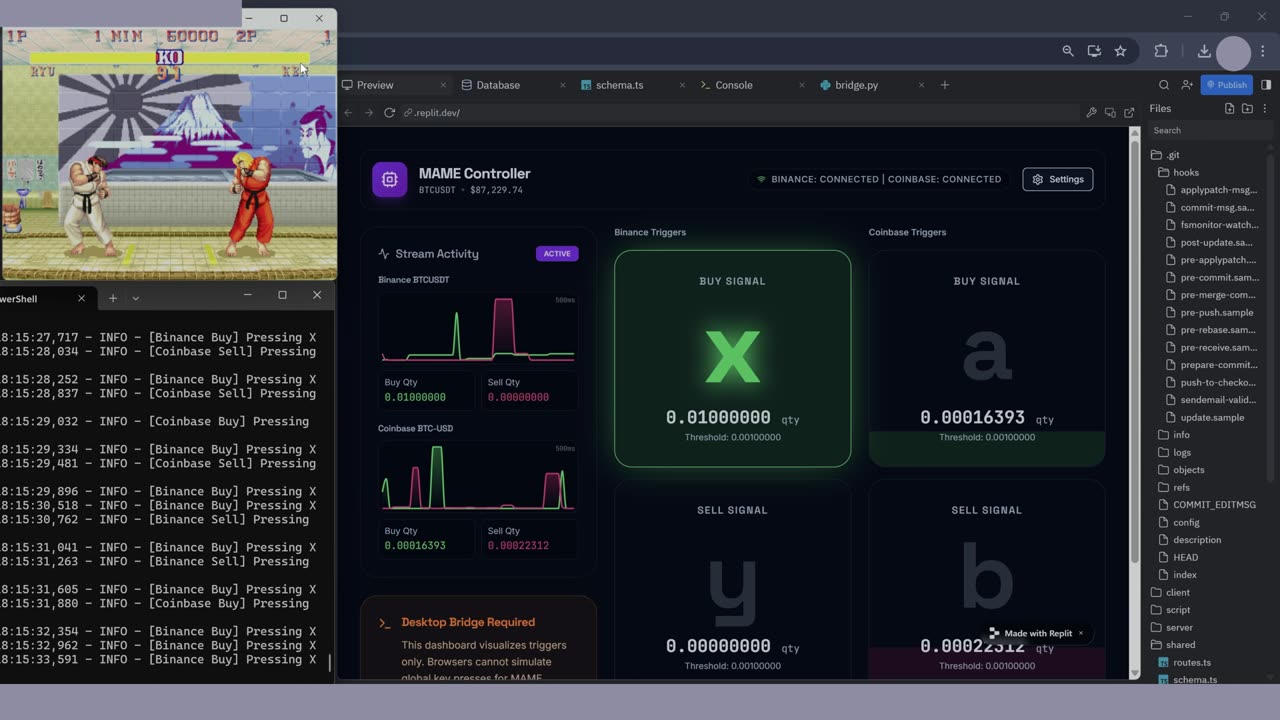The width and height of the screenshot is (1280, 720).
Task: Toggle the sidebar layout icon beside Publish
Action: tap(1266, 85)
